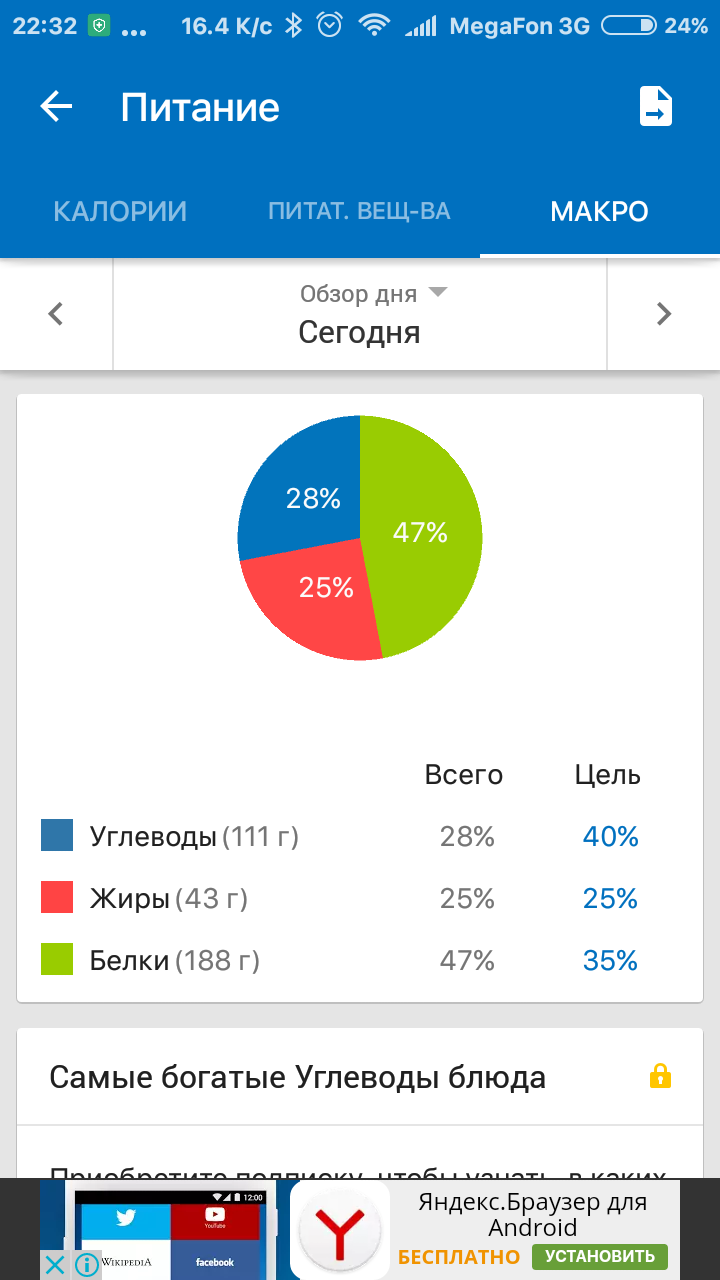Open the ad info icon

click(x=88, y=1265)
